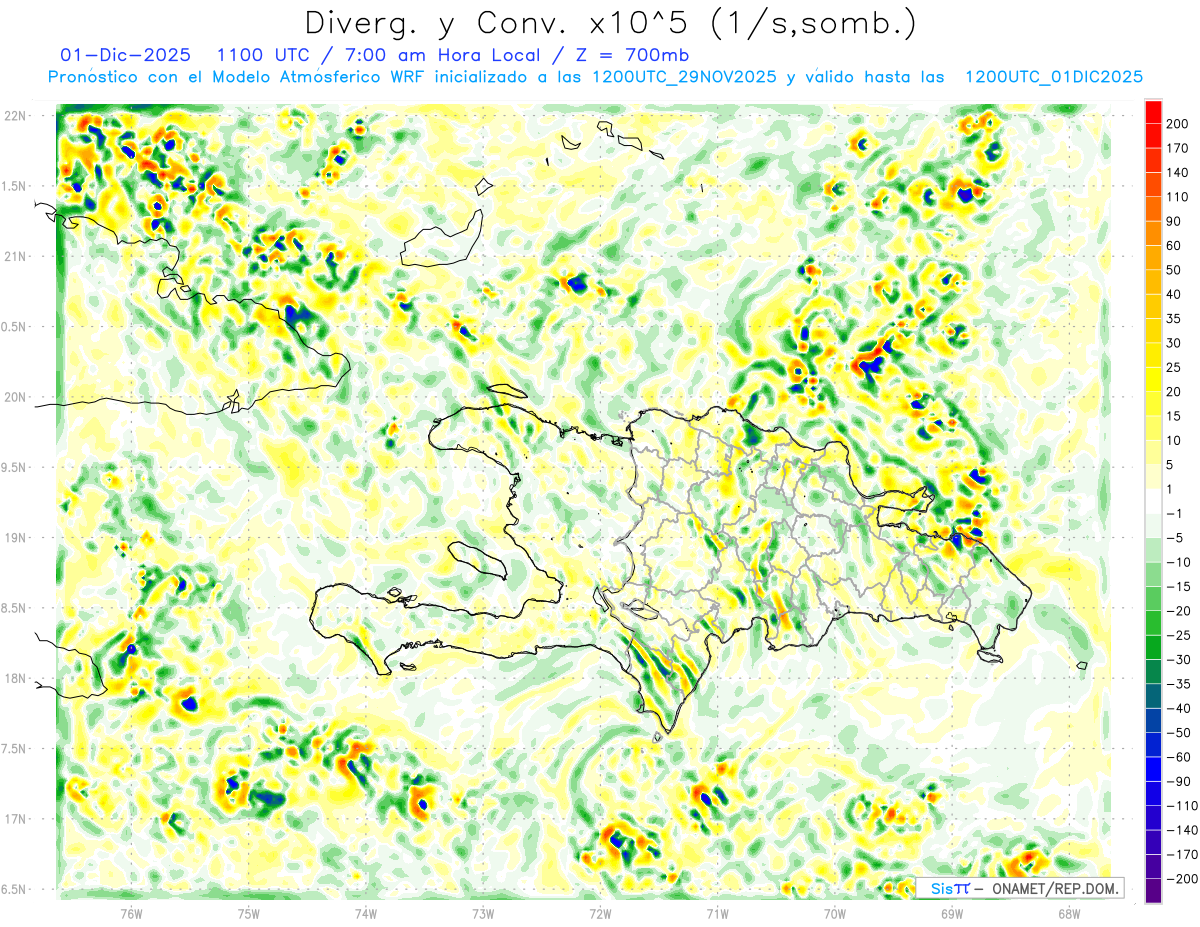Click the '69W' longitude label
Image resolution: width=1200 pixels, height=927 pixels.
[951, 913]
